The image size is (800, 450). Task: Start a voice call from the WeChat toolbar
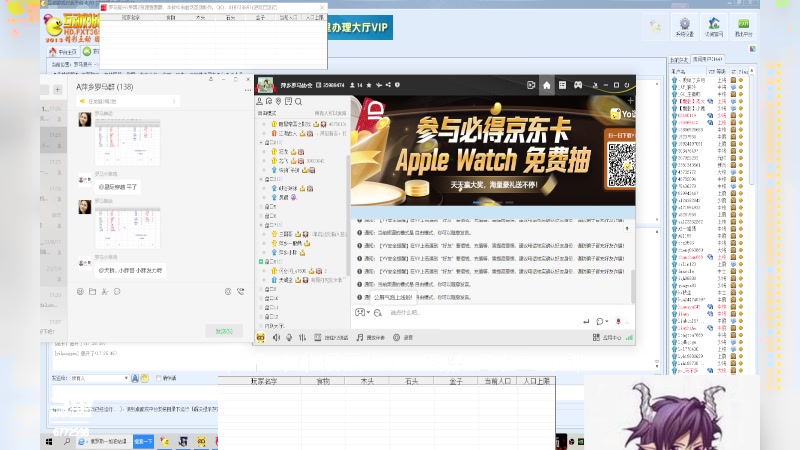(x=241, y=291)
